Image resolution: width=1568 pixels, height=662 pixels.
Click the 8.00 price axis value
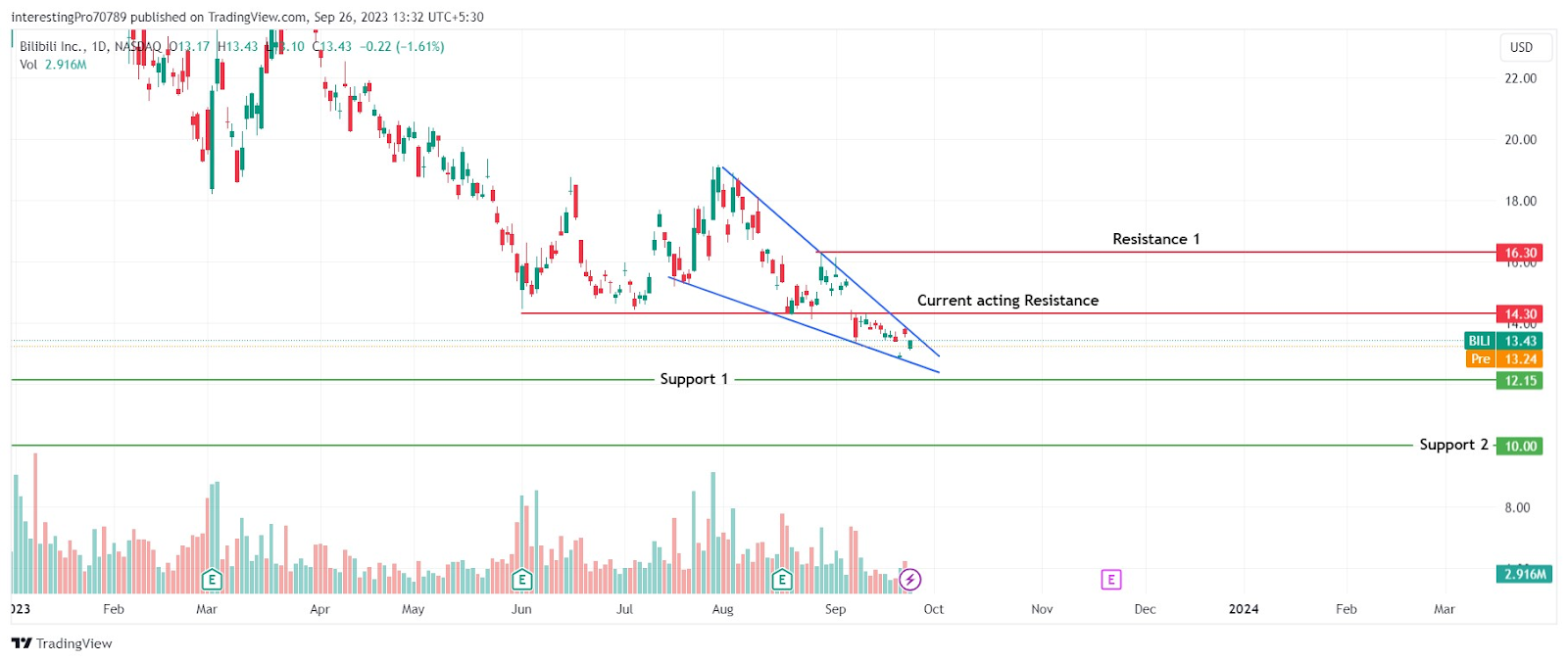click(x=1517, y=507)
